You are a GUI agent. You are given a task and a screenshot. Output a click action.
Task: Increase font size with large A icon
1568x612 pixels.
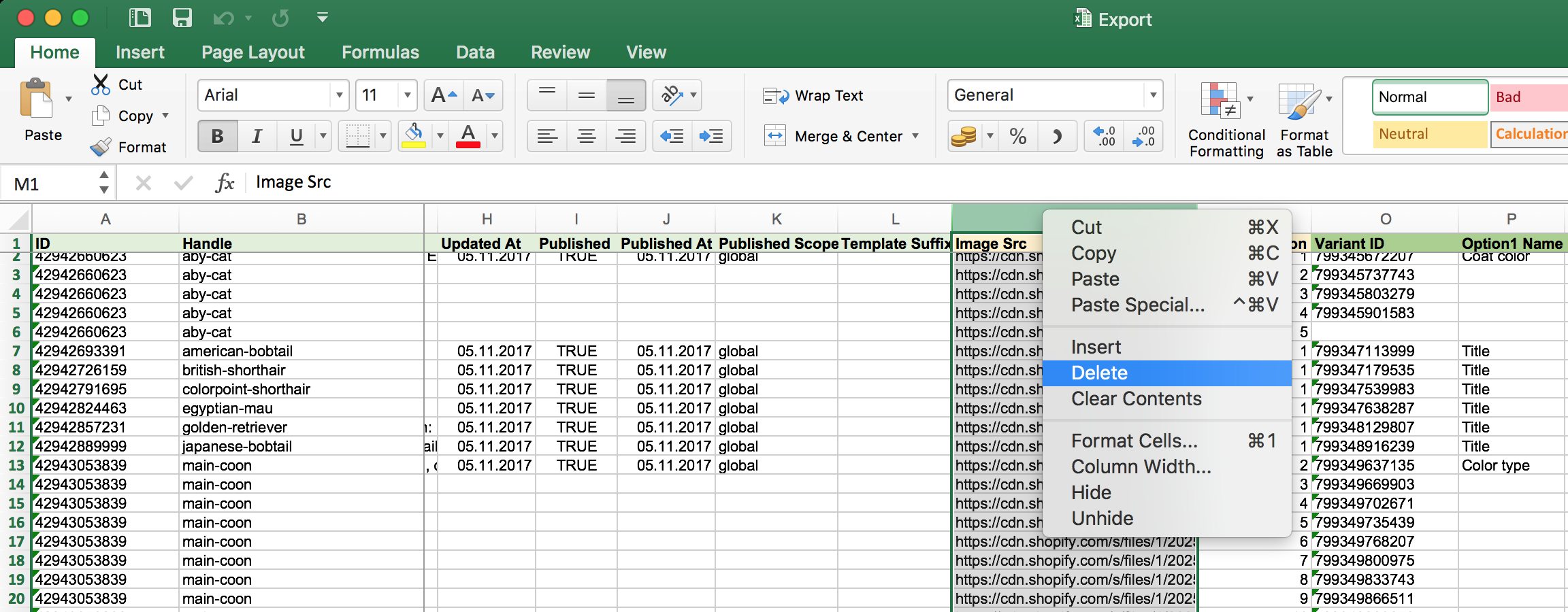point(444,95)
